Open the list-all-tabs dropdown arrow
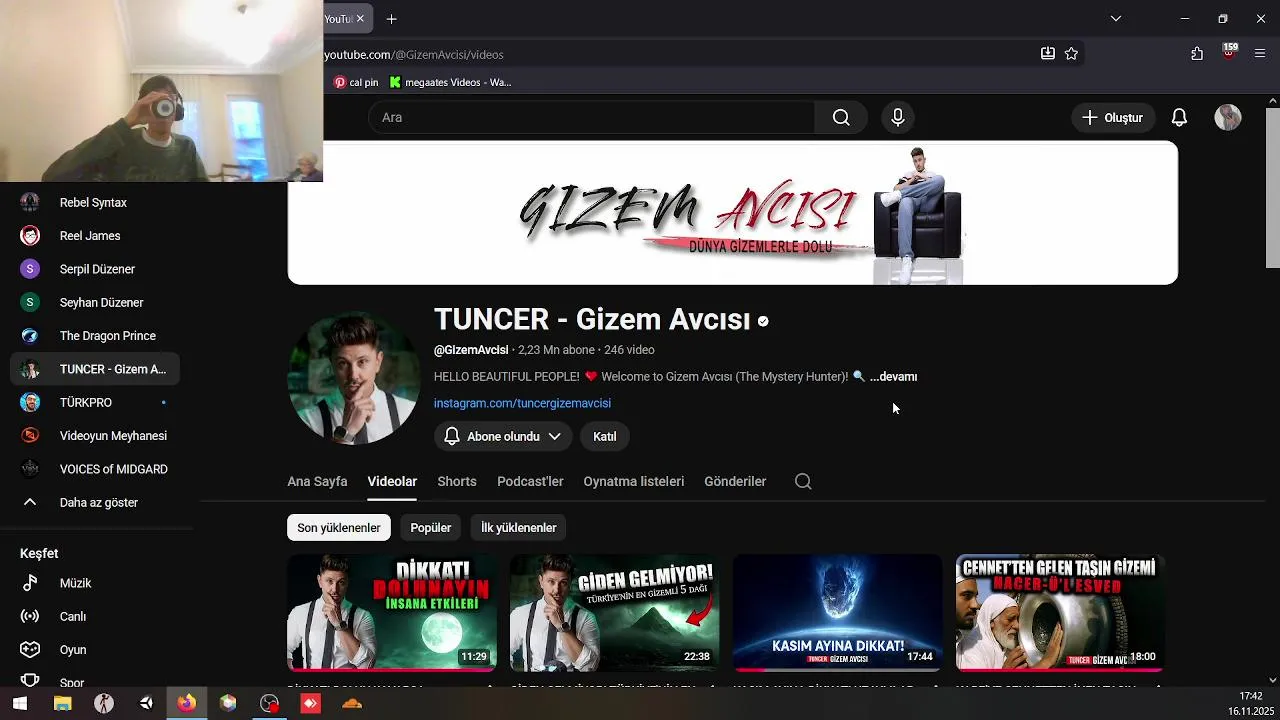1280x720 pixels. pos(1116,18)
